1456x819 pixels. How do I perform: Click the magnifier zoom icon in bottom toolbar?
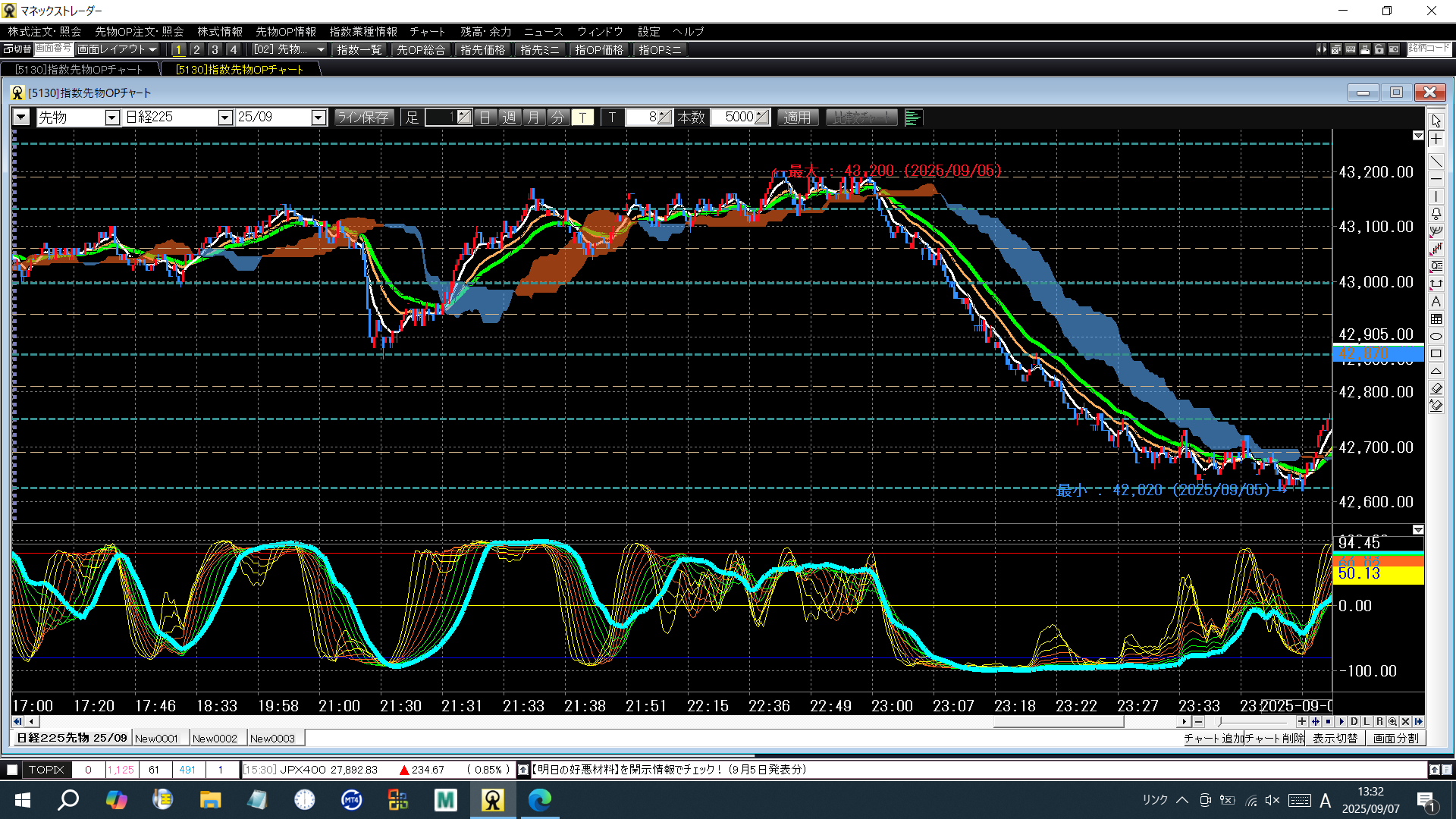click(x=1392, y=721)
